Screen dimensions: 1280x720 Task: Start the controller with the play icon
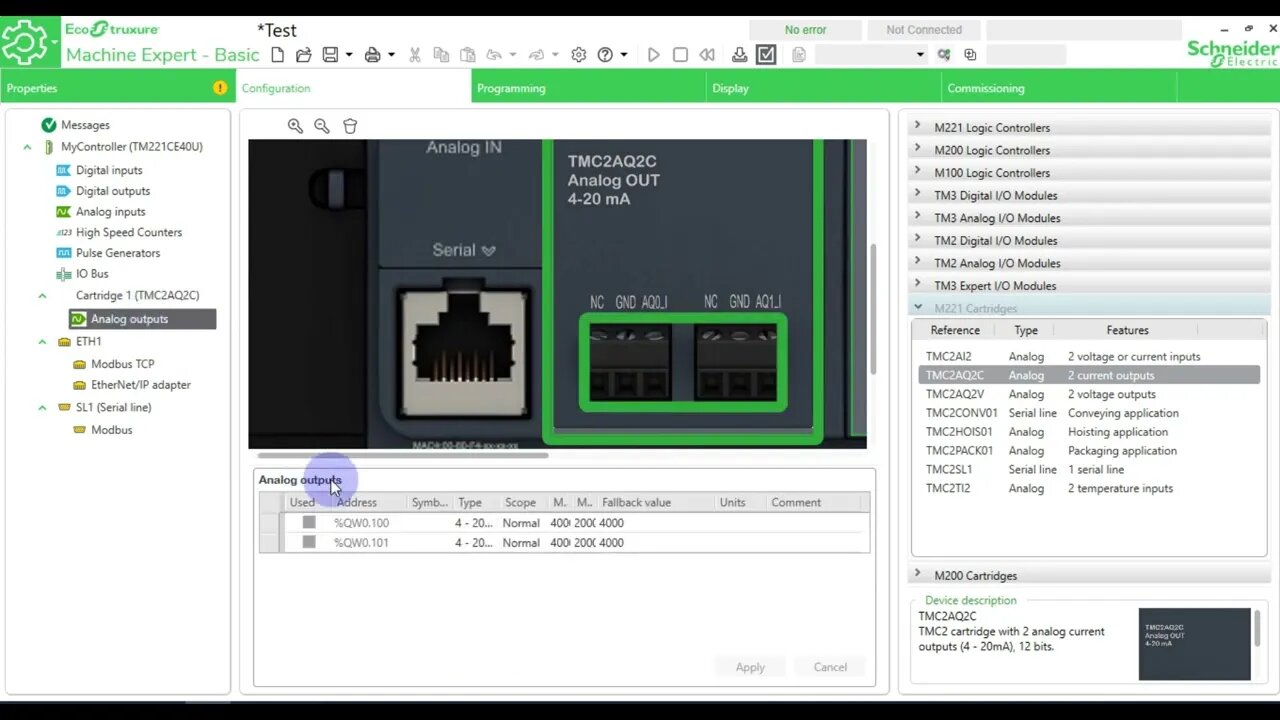[x=653, y=55]
